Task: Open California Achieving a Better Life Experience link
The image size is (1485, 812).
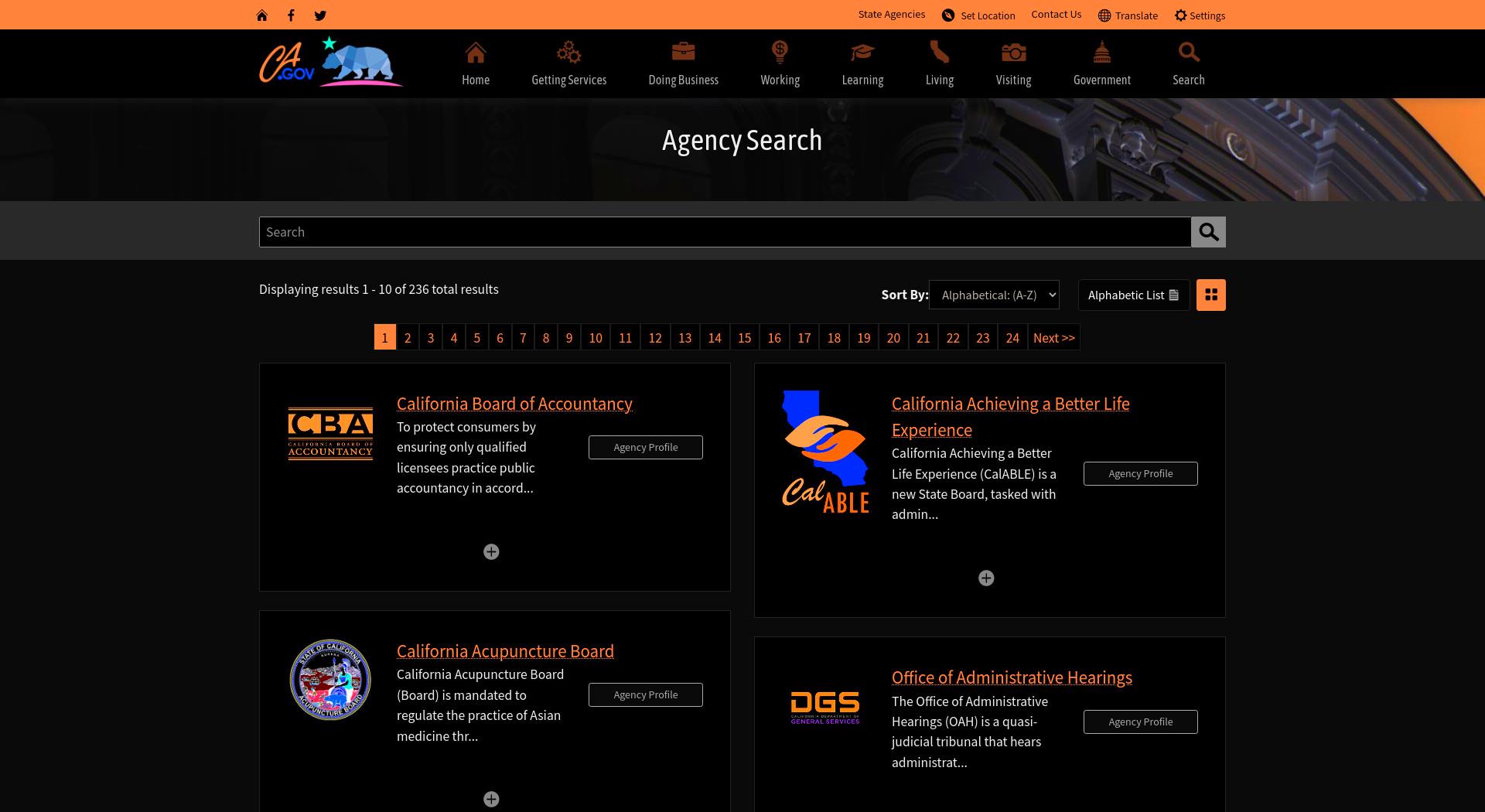Action: point(1010,417)
